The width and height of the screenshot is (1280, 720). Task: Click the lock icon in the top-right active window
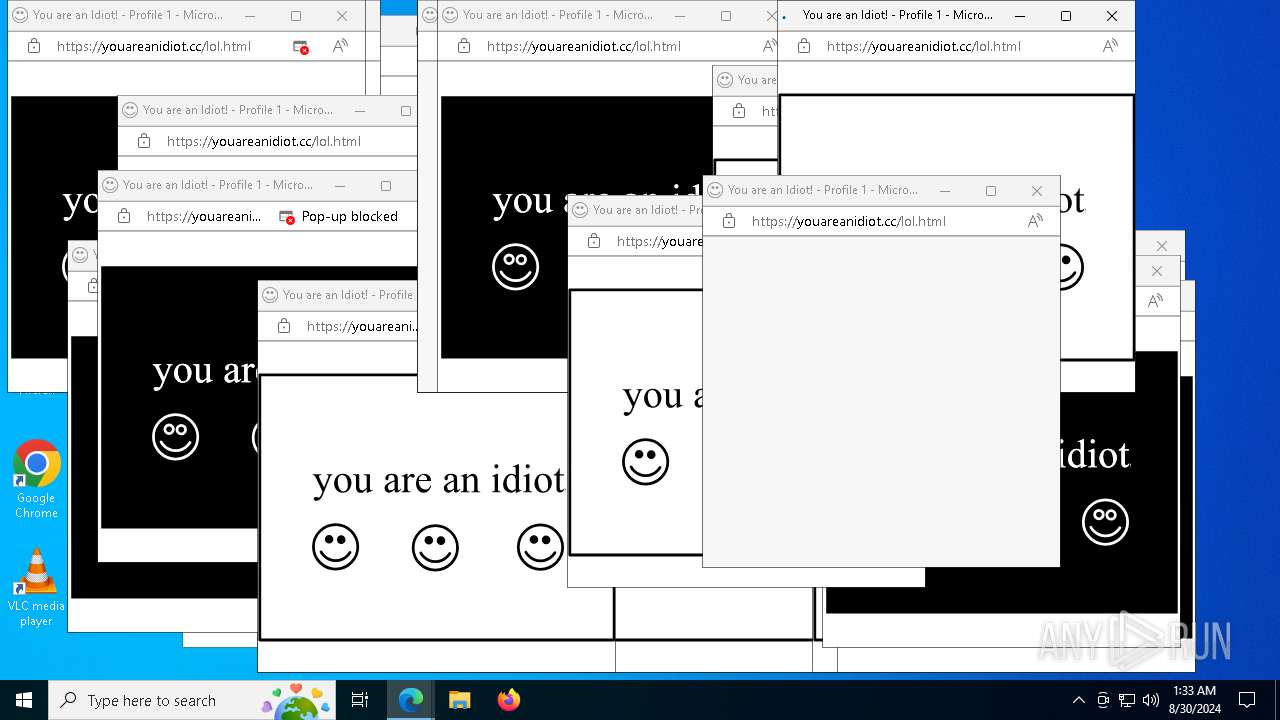click(x=804, y=46)
